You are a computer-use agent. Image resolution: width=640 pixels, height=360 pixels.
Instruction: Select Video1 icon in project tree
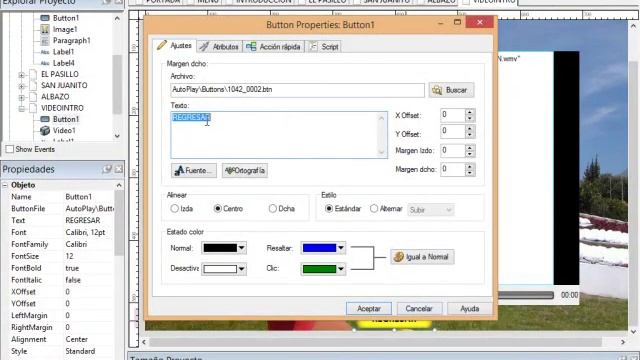point(45,131)
